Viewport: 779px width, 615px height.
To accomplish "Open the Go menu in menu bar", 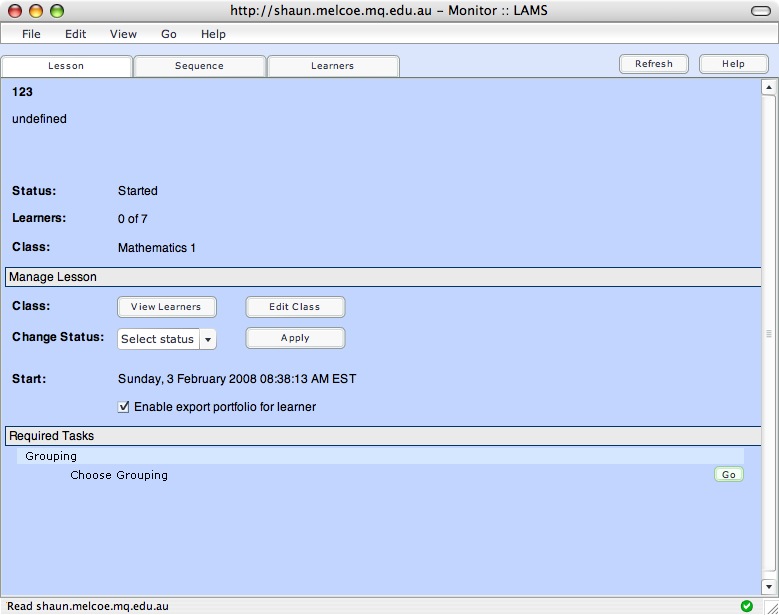I will 169,34.
